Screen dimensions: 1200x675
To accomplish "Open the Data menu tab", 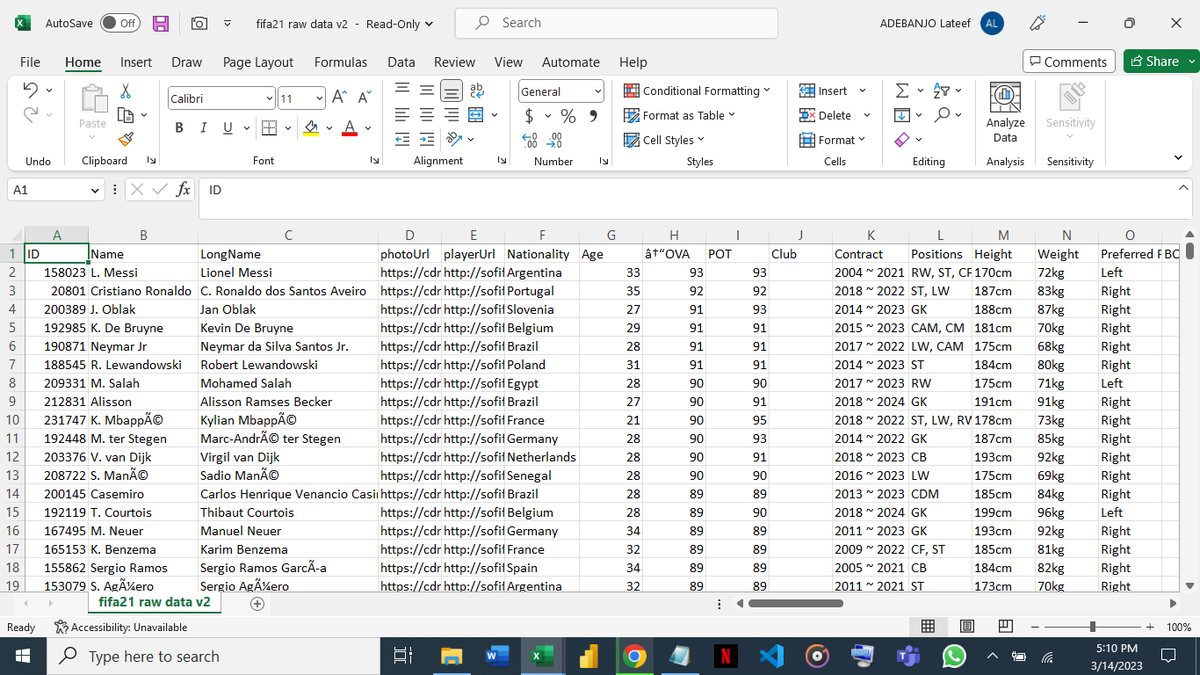I will coord(401,62).
